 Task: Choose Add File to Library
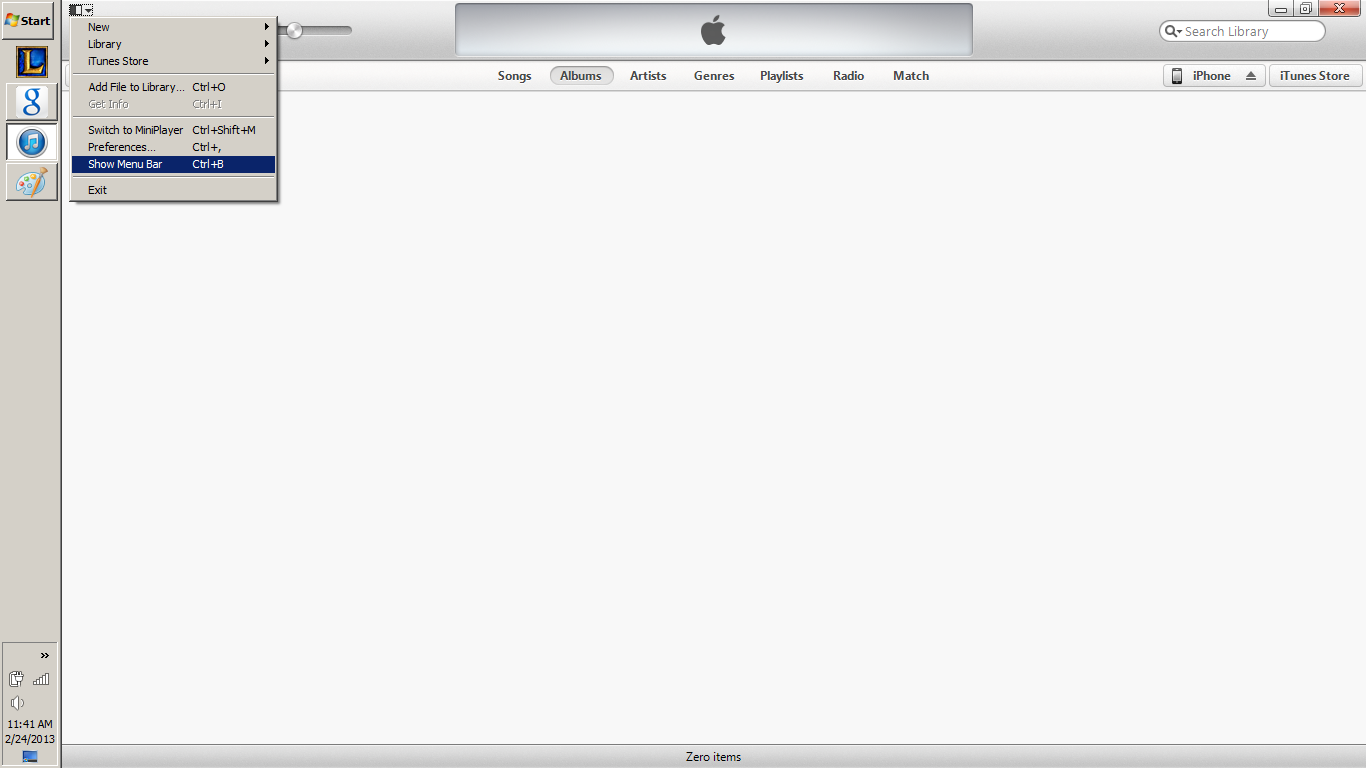pos(173,87)
